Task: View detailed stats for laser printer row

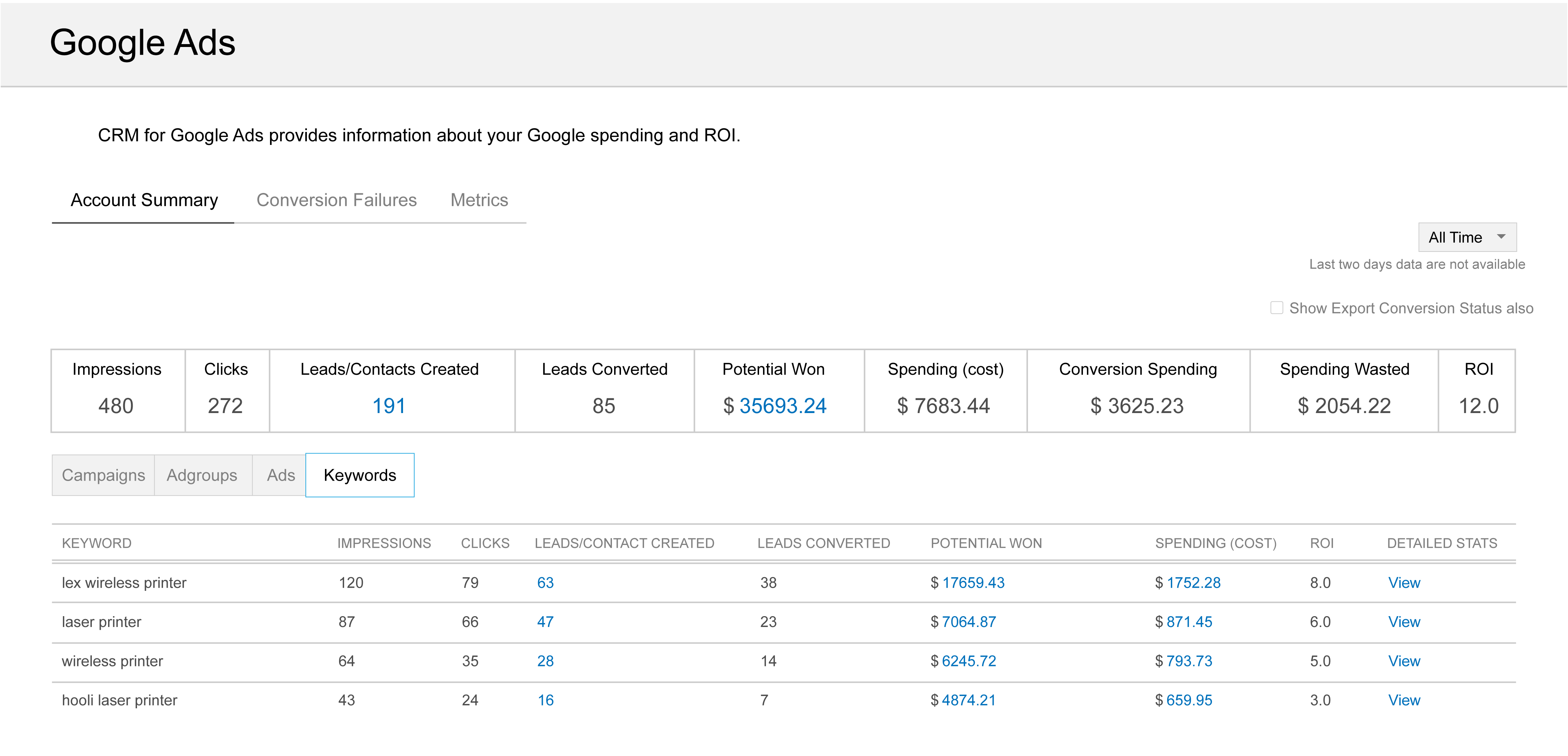Action: click(1404, 622)
